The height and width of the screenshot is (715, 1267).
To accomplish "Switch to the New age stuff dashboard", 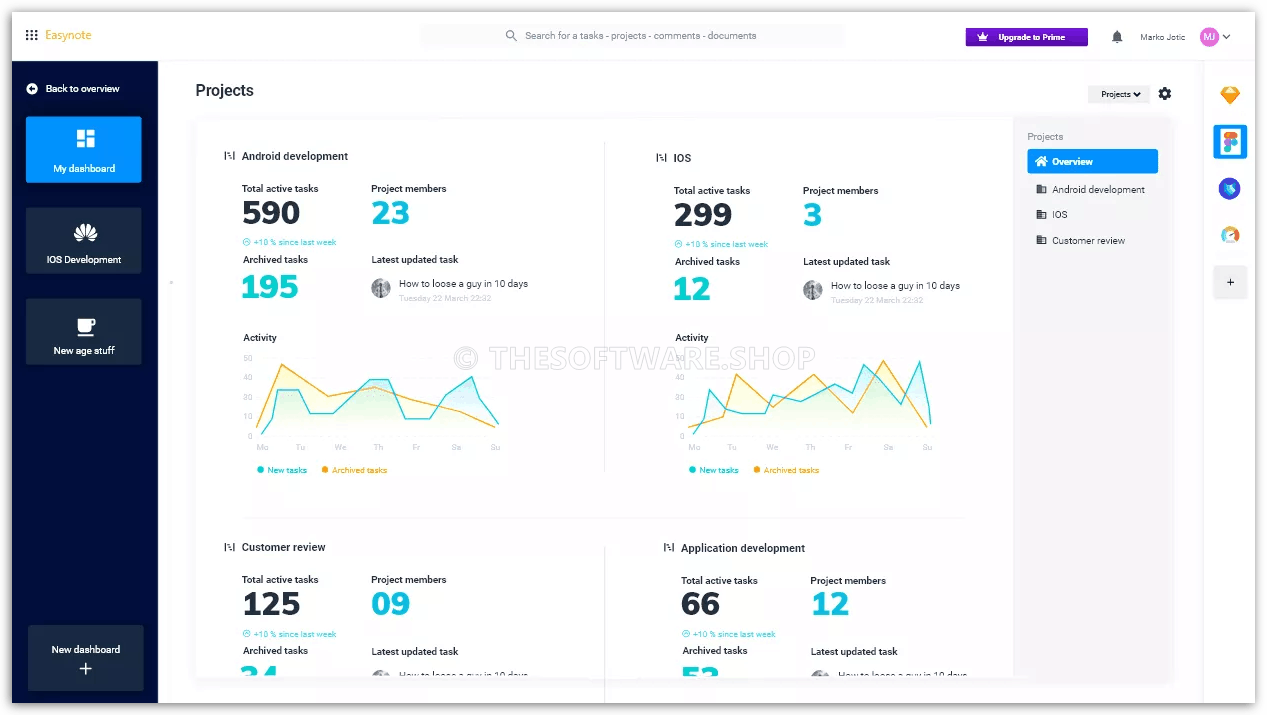I will point(84,332).
